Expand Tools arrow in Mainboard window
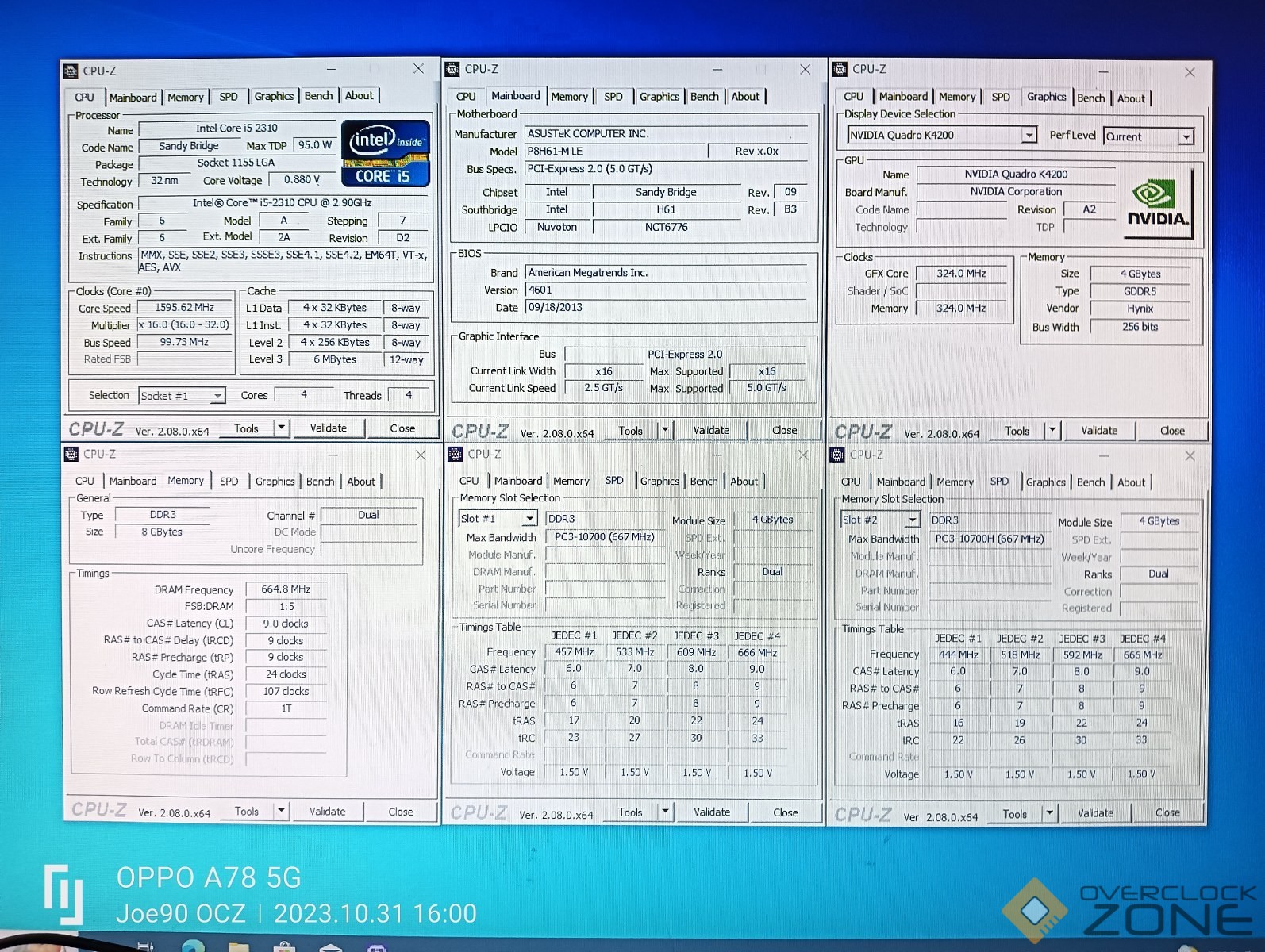 click(665, 430)
